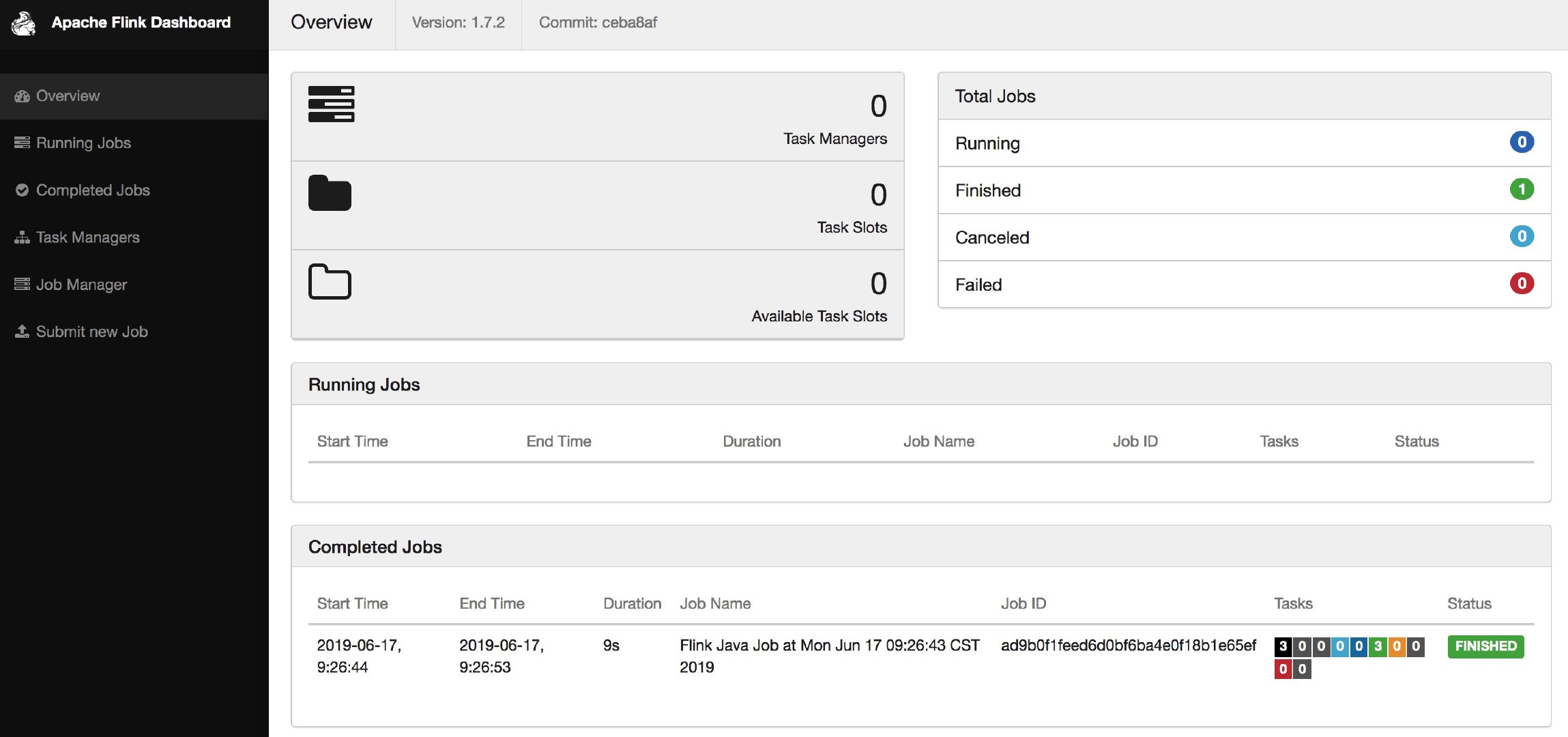Open the Running Jobs sidebar entry
The width and height of the screenshot is (1568, 737).
tap(83, 143)
